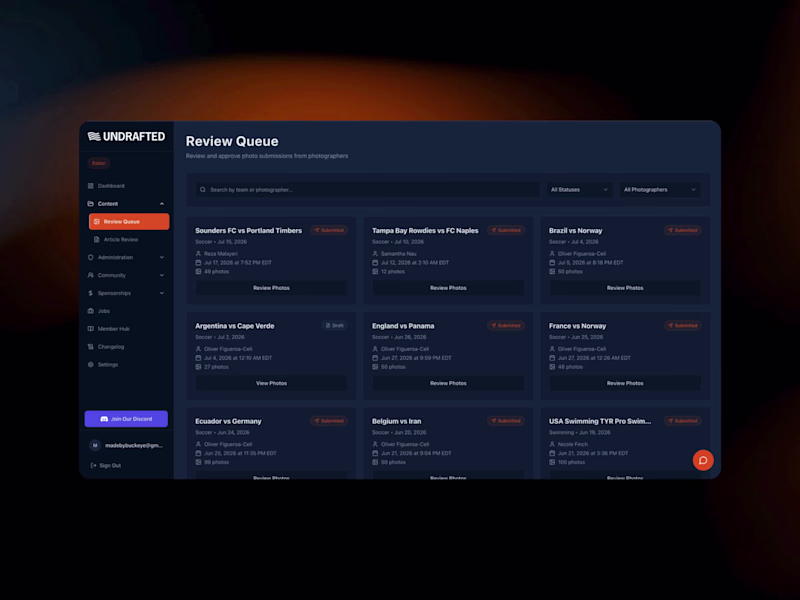Click USA Swimming TYR Pro Swim card title
800x600 pixels.
[x=600, y=421]
